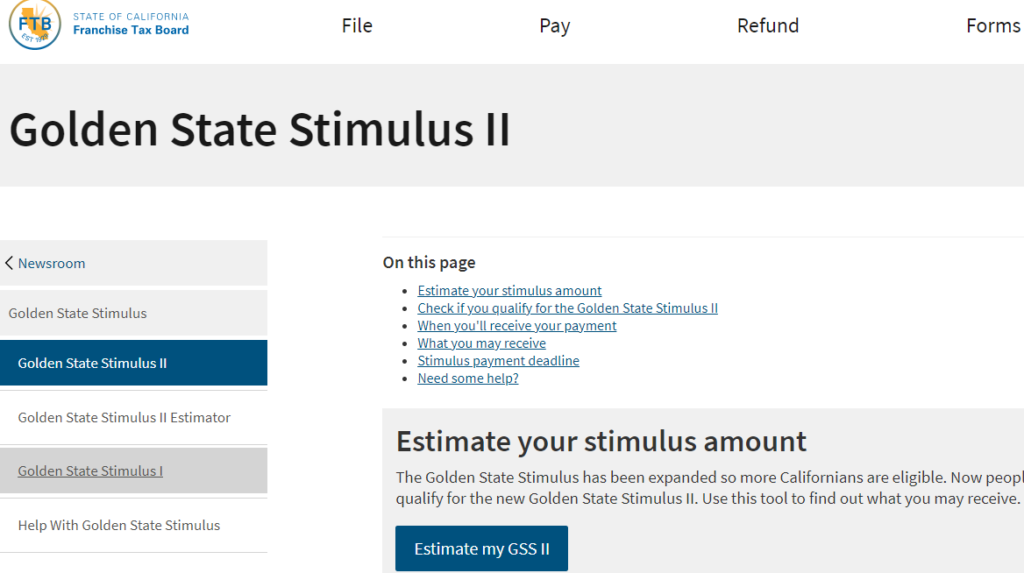Select Golden State Stimulus in the sidebar
This screenshot has width=1024, height=573.
[x=78, y=313]
